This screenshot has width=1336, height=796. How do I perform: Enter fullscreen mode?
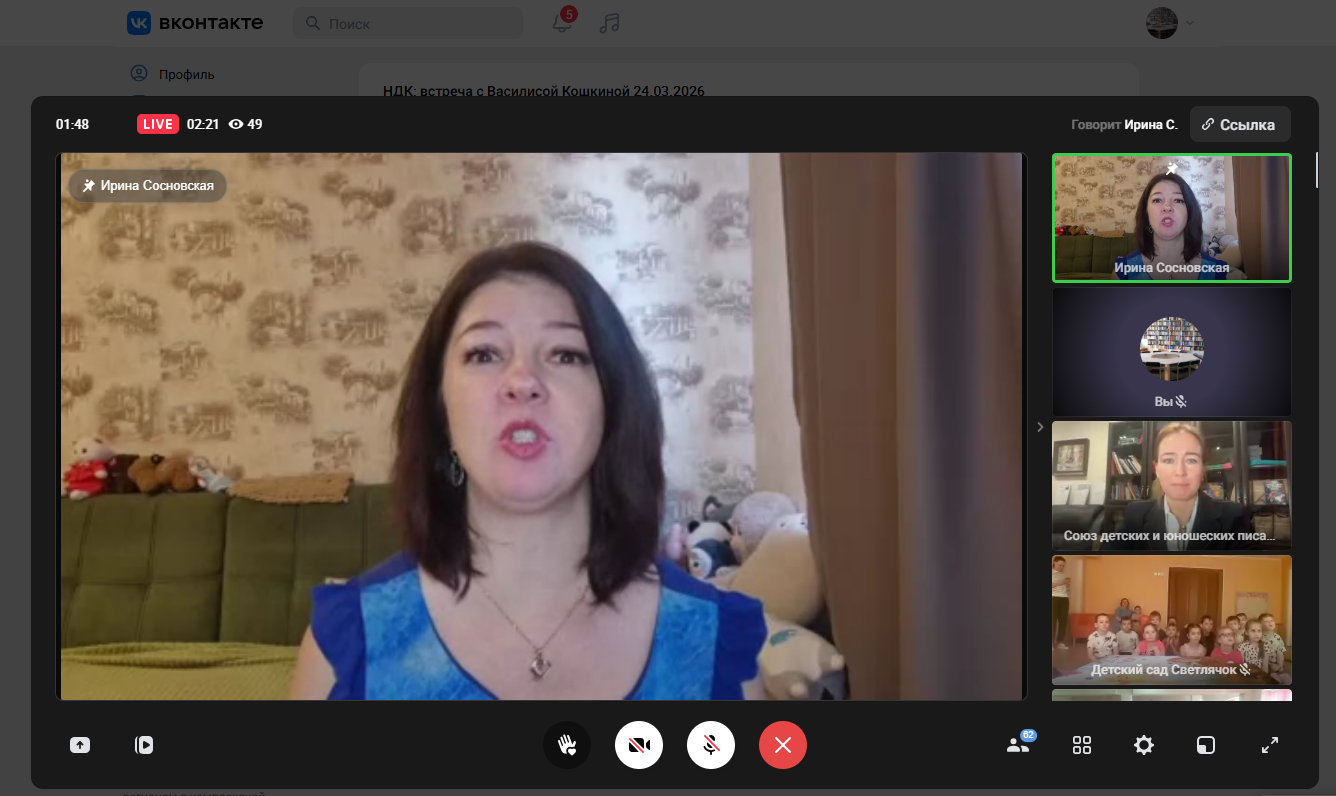[x=1270, y=745]
